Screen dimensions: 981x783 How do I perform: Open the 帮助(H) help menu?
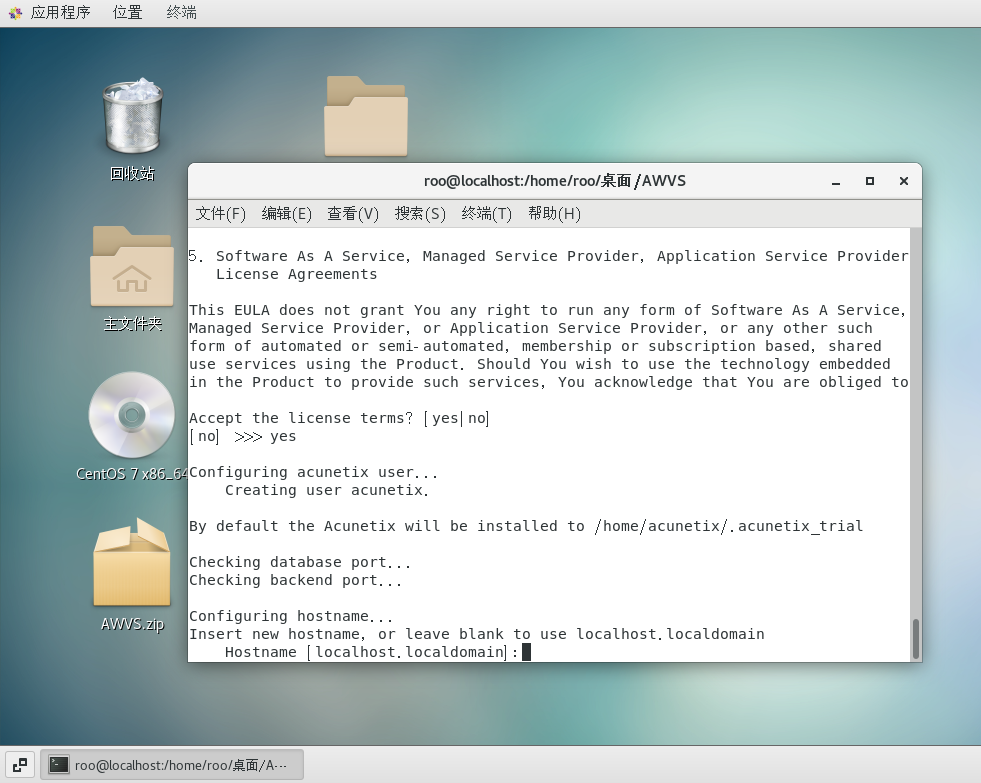coord(554,214)
